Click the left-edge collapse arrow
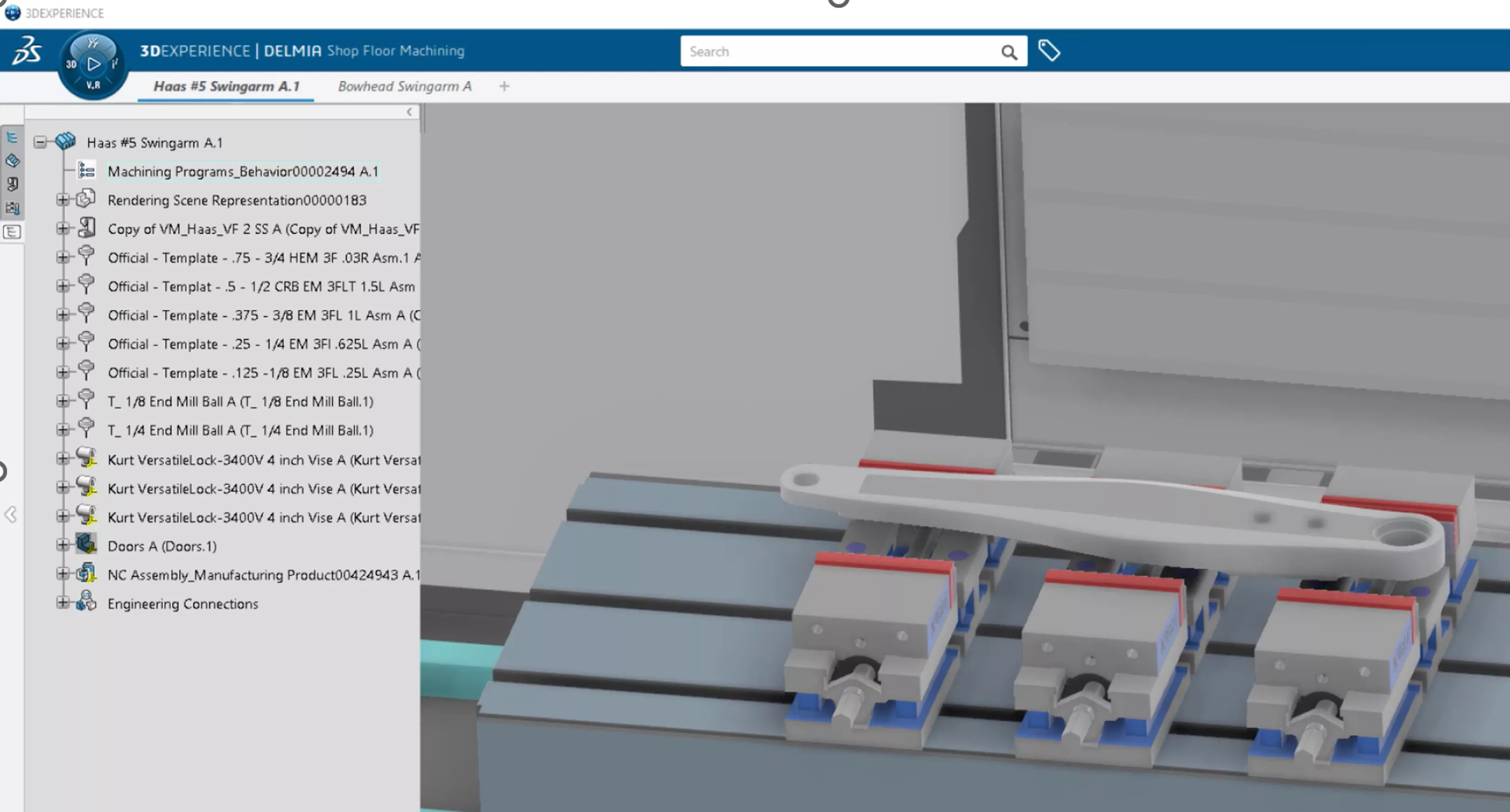Image resolution: width=1510 pixels, height=812 pixels. [x=11, y=515]
